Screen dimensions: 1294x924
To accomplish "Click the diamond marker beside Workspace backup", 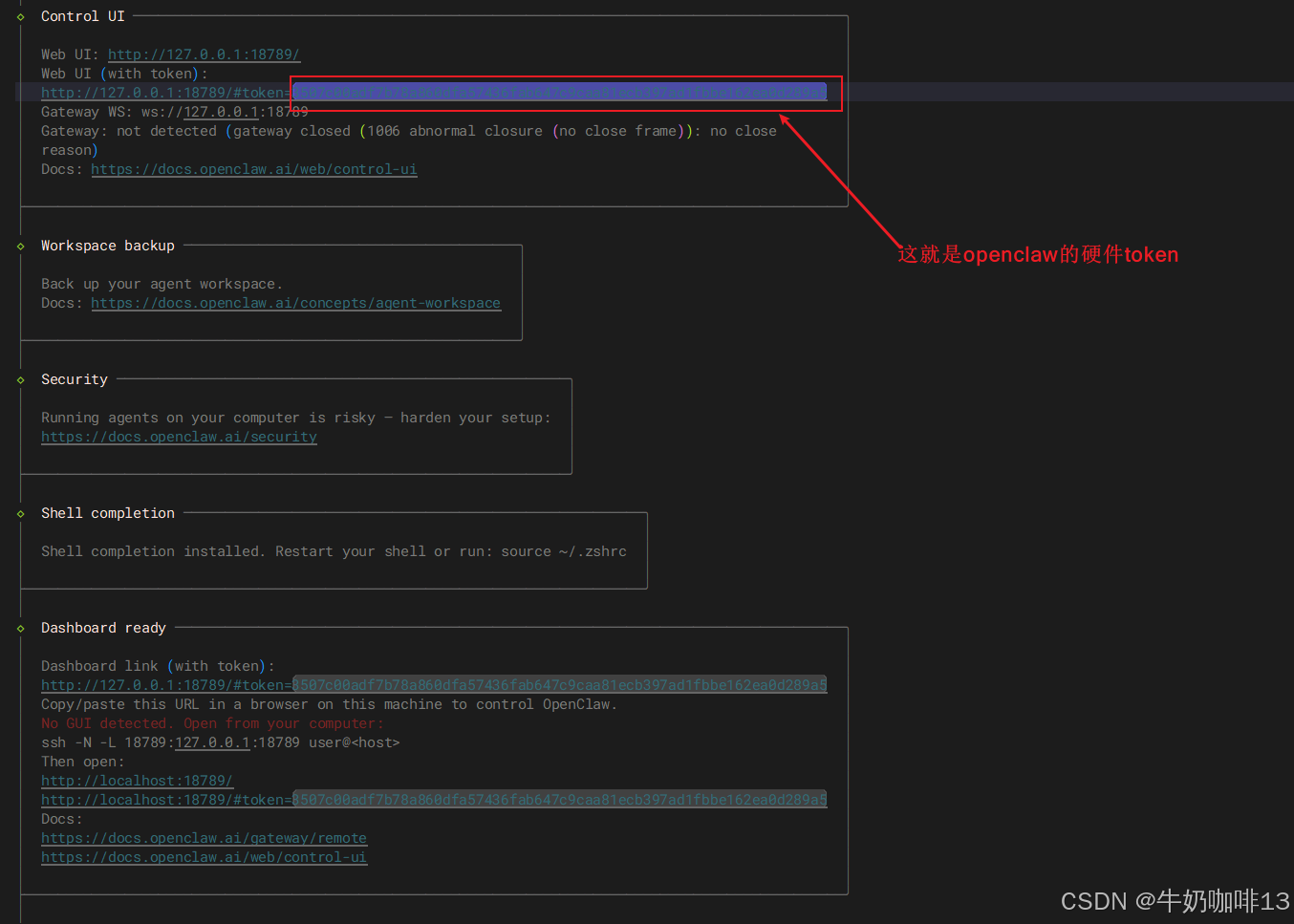I will [x=20, y=246].
